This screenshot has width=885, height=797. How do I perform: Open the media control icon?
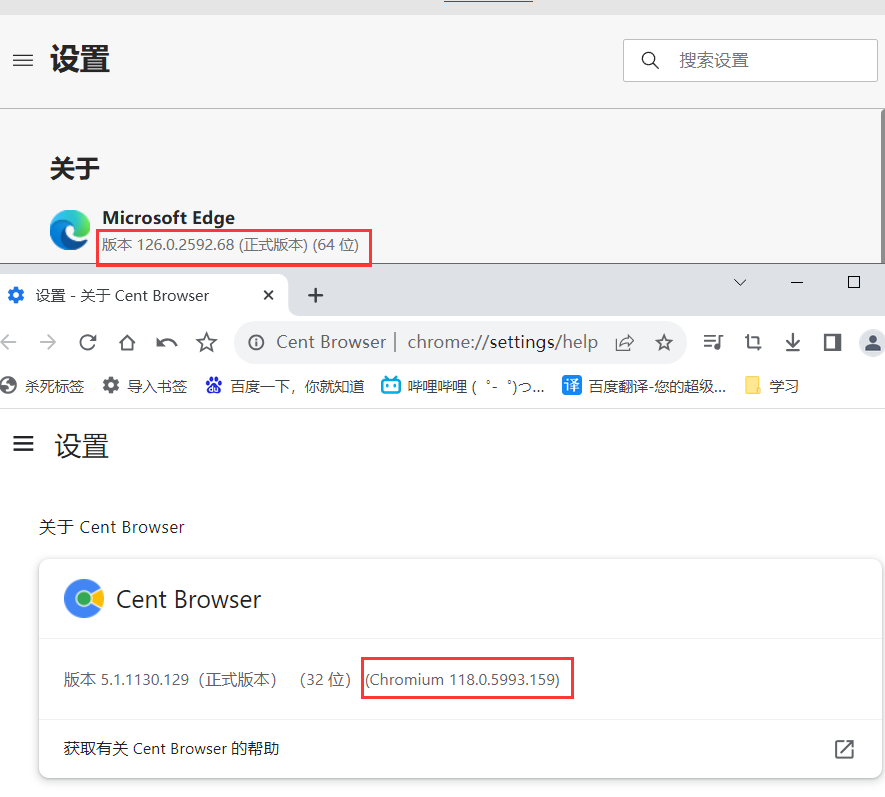713,342
